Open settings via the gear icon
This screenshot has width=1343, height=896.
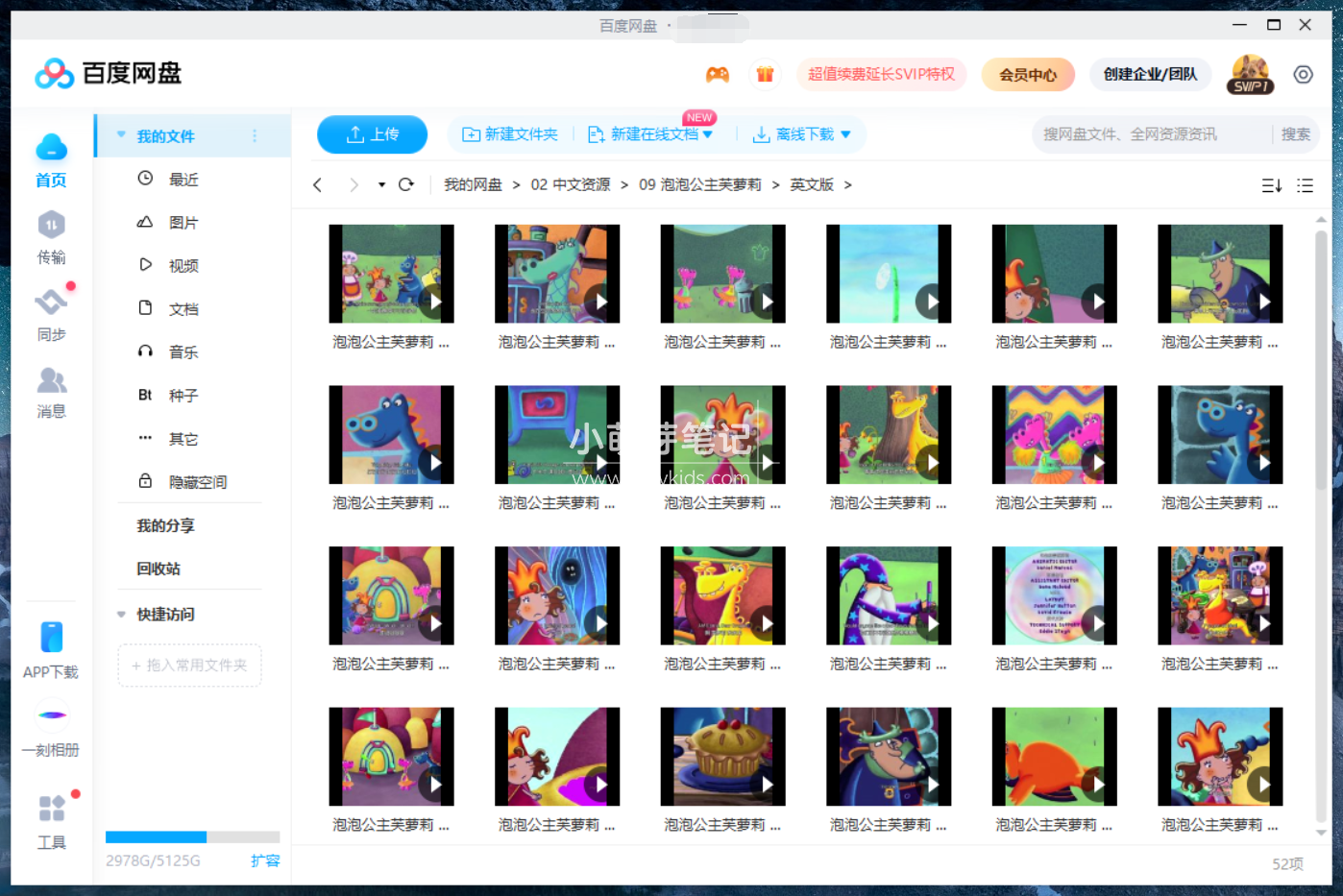coord(1303,74)
